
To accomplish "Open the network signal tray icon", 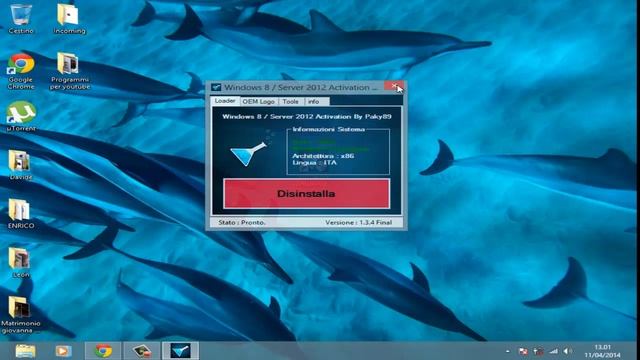I will pyautogui.click(x=553, y=351).
